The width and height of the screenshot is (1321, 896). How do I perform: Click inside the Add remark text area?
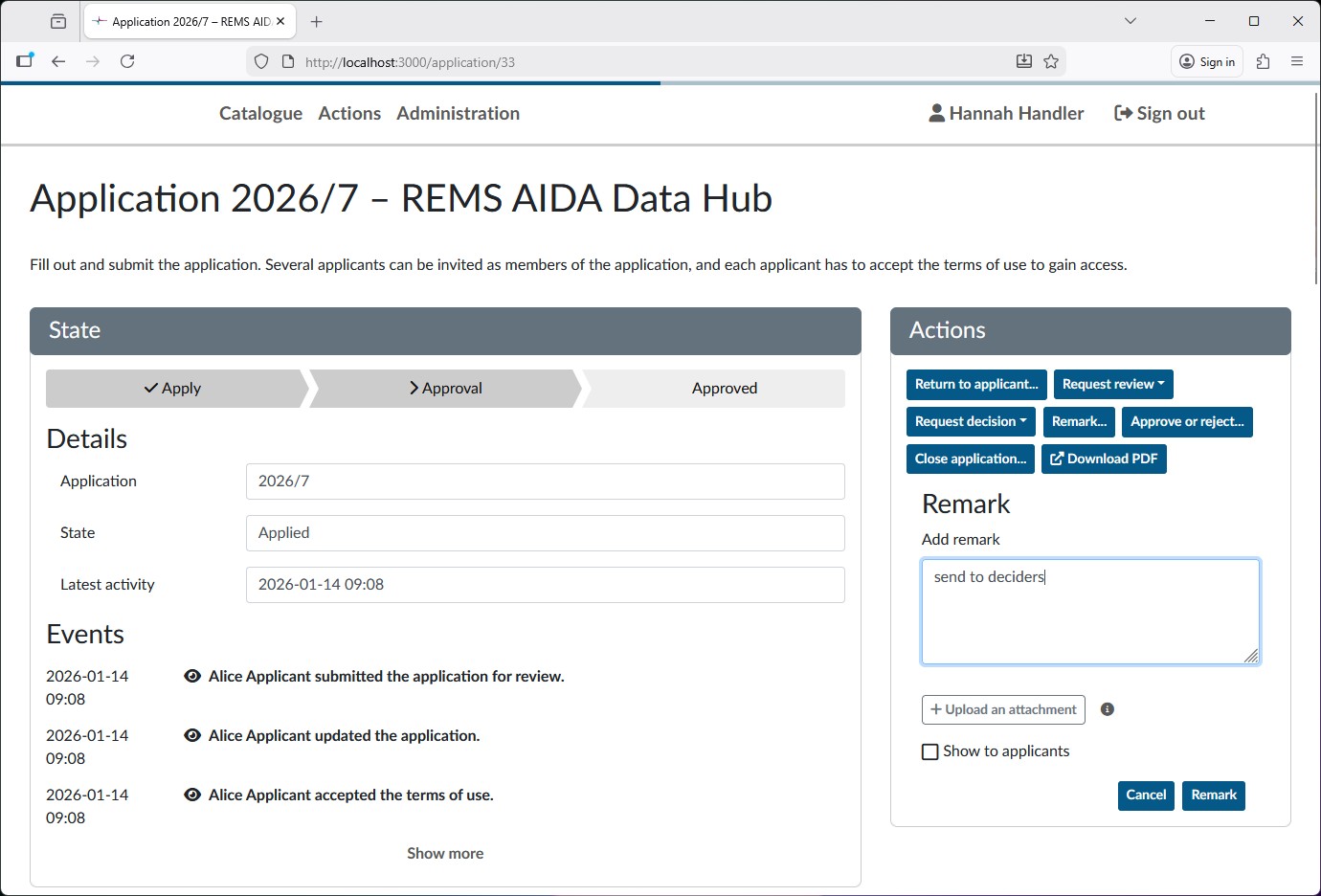[x=1090, y=611]
